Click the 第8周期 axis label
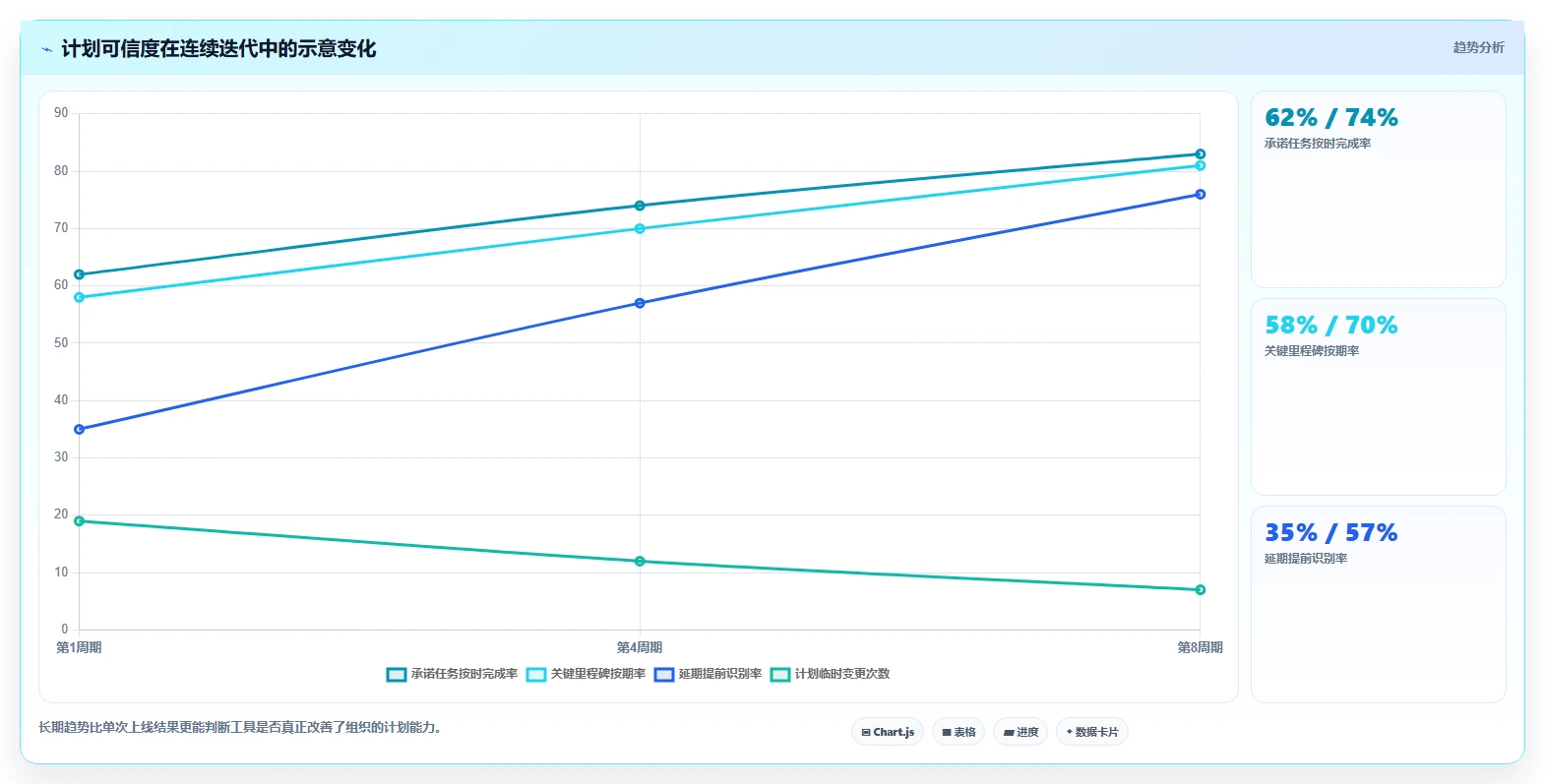Viewport: 1545px width, 784px height. click(1200, 647)
